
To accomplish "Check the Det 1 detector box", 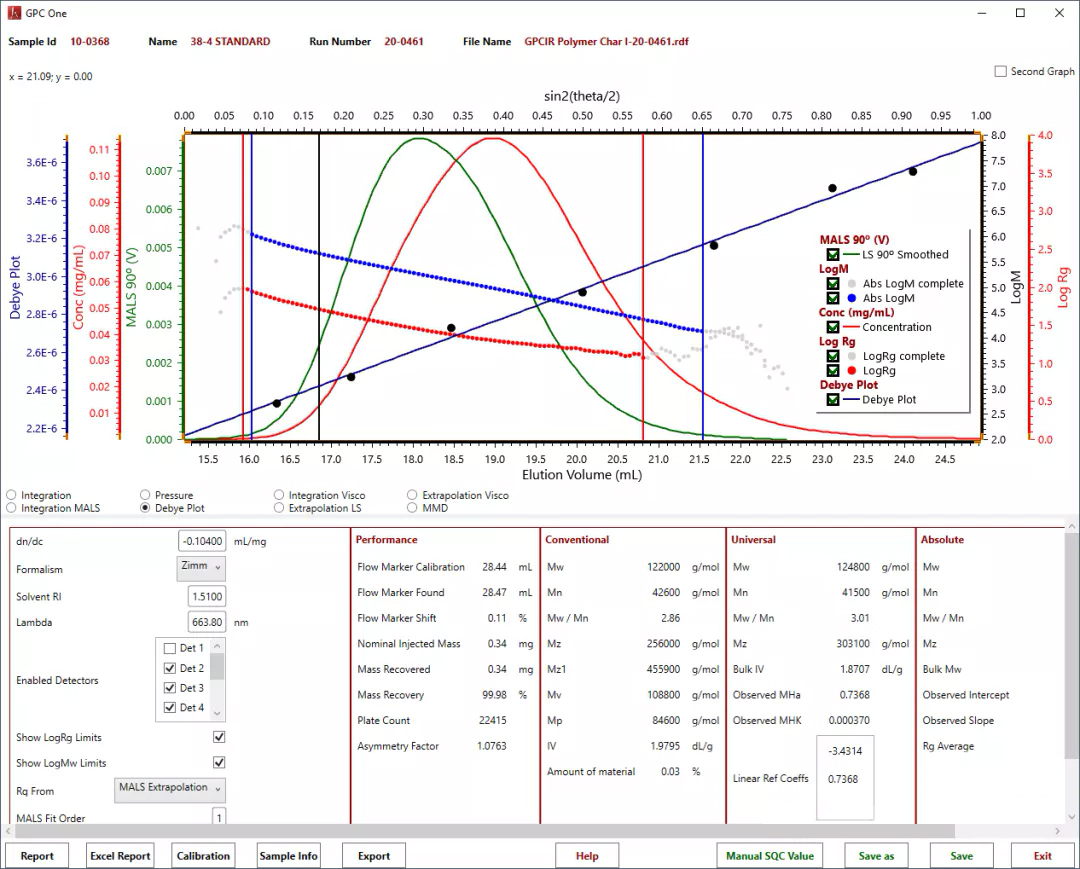I will [170, 649].
